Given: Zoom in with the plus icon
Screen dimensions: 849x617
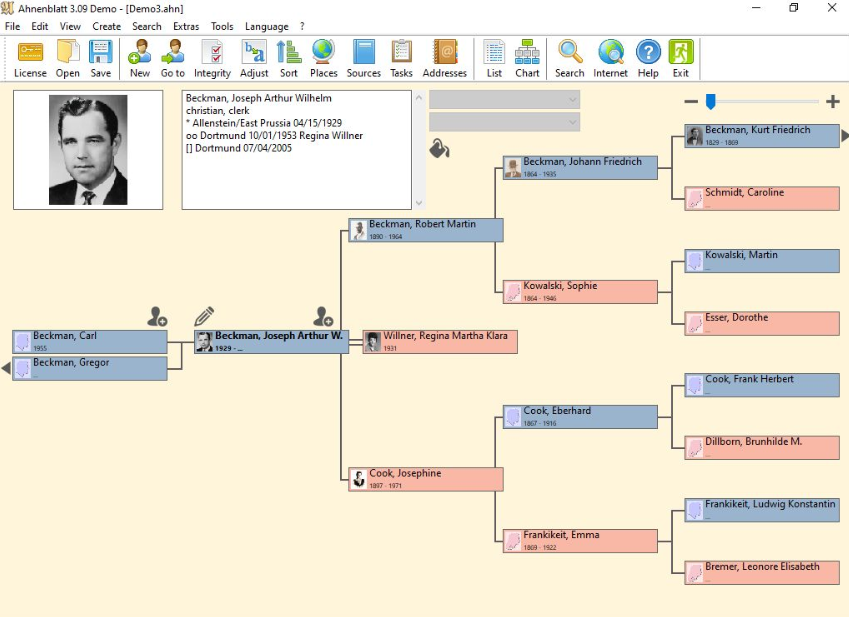Looking at the screenshot, I should point(833,101).
